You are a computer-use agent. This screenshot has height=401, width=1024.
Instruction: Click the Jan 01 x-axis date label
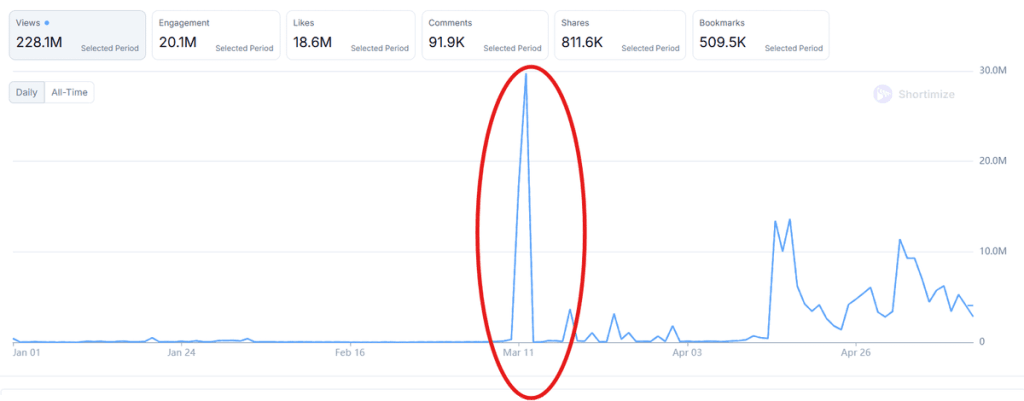click(x=26, y=353)
